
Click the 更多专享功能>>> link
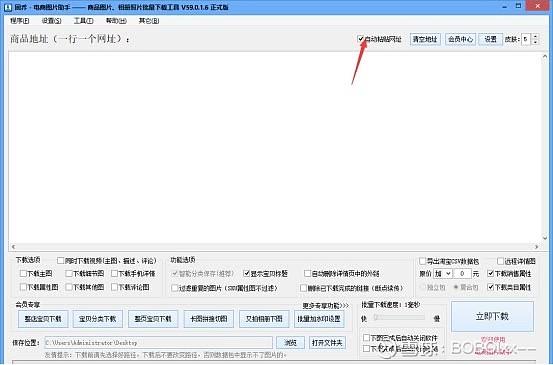326,305
